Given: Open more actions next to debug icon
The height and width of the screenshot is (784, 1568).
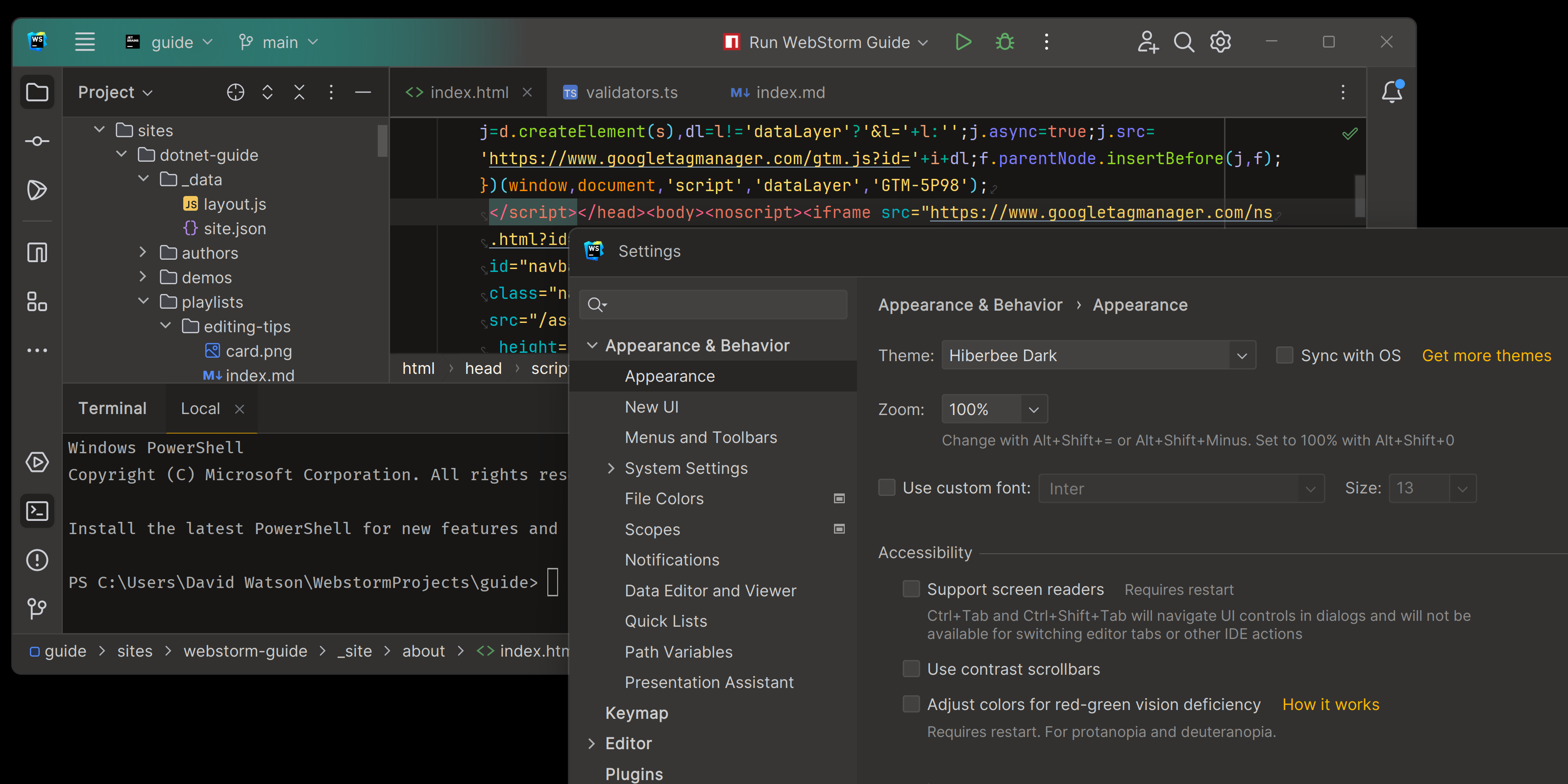Looking at the screenshot, I should tap(1046, 42).
